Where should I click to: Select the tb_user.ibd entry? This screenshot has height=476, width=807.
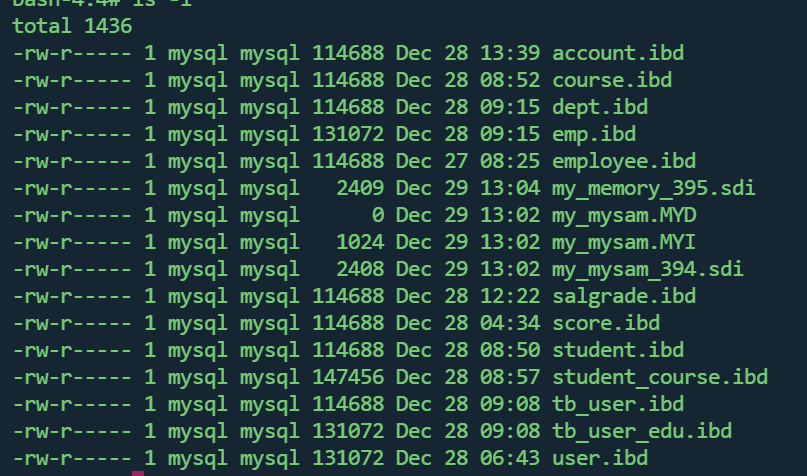pyautogui.click(x=618, y=404)
